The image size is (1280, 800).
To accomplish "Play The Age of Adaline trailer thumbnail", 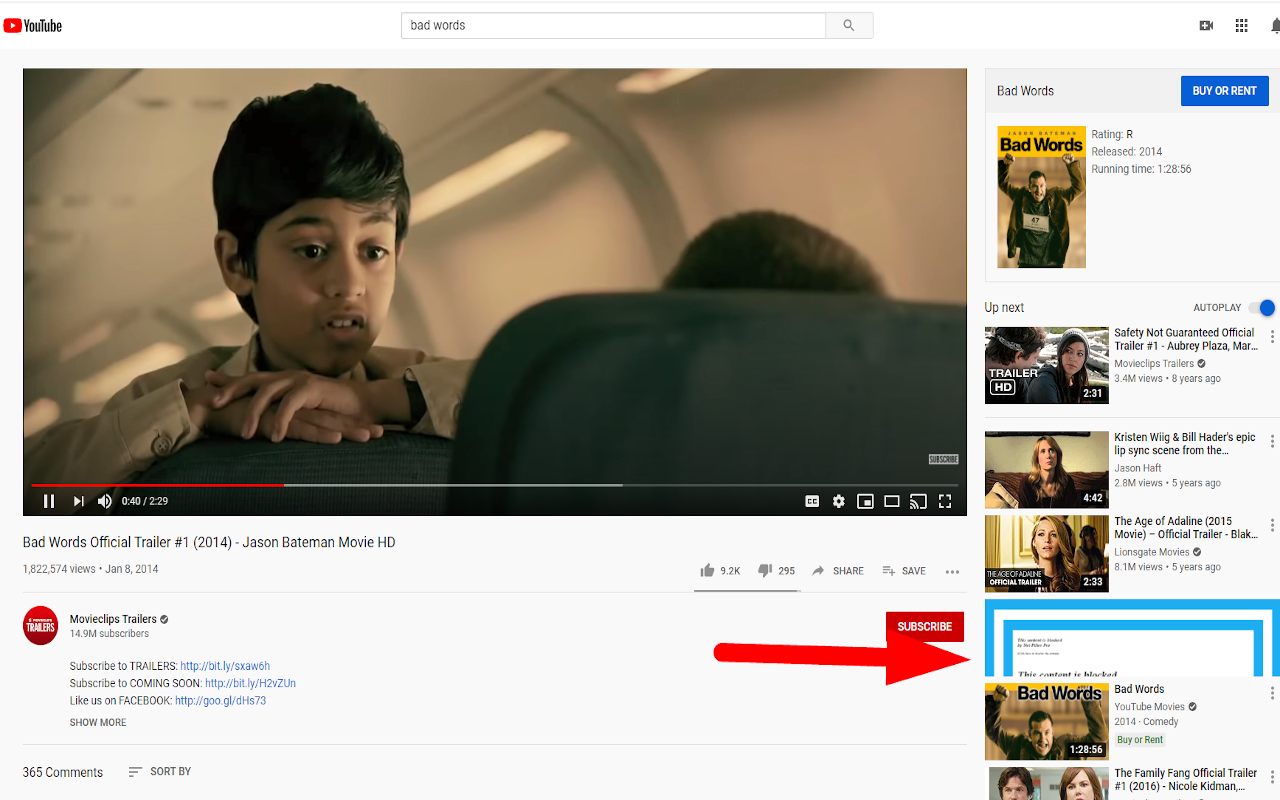I will 1047,553.
